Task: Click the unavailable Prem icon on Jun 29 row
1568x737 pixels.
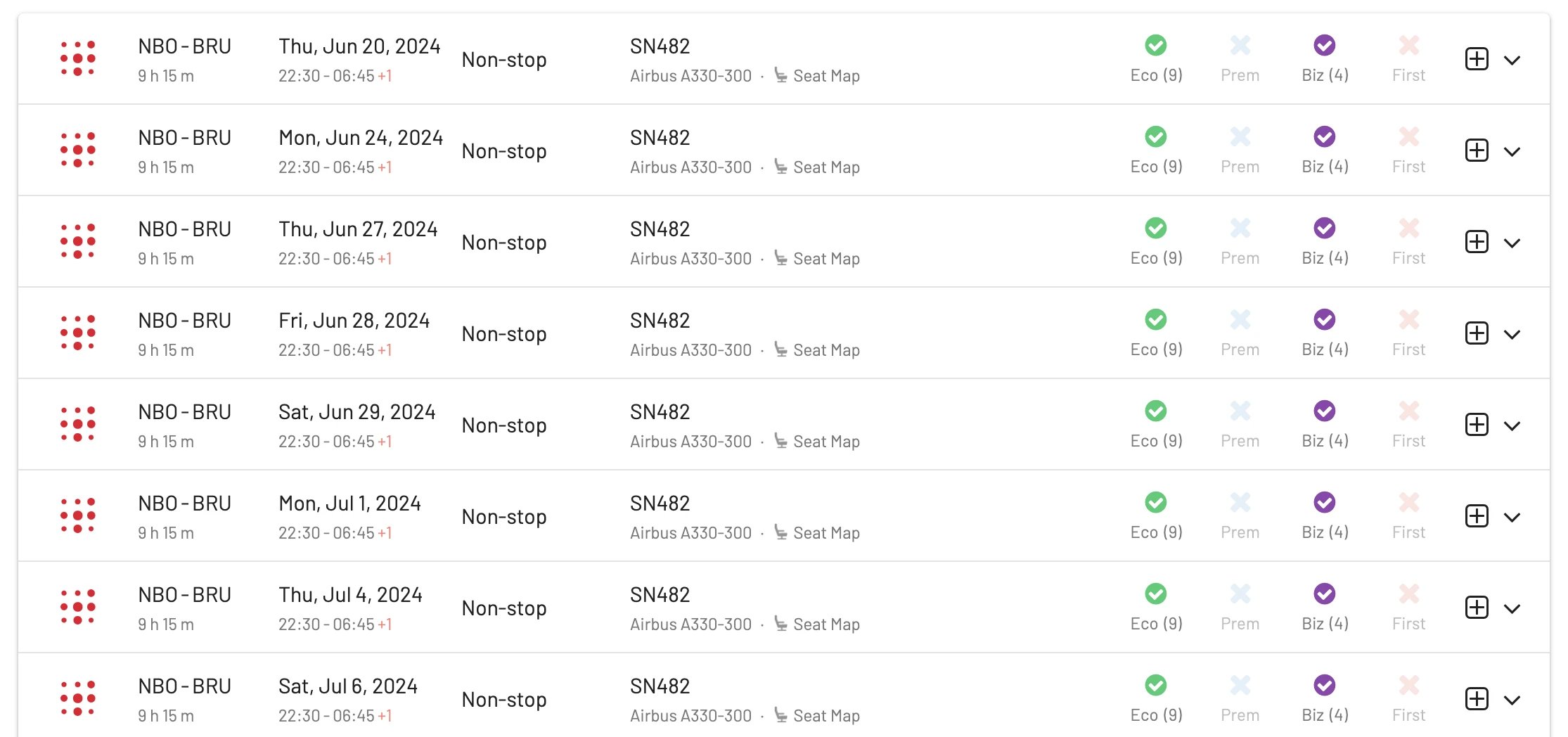Action: pos(1240,411)
